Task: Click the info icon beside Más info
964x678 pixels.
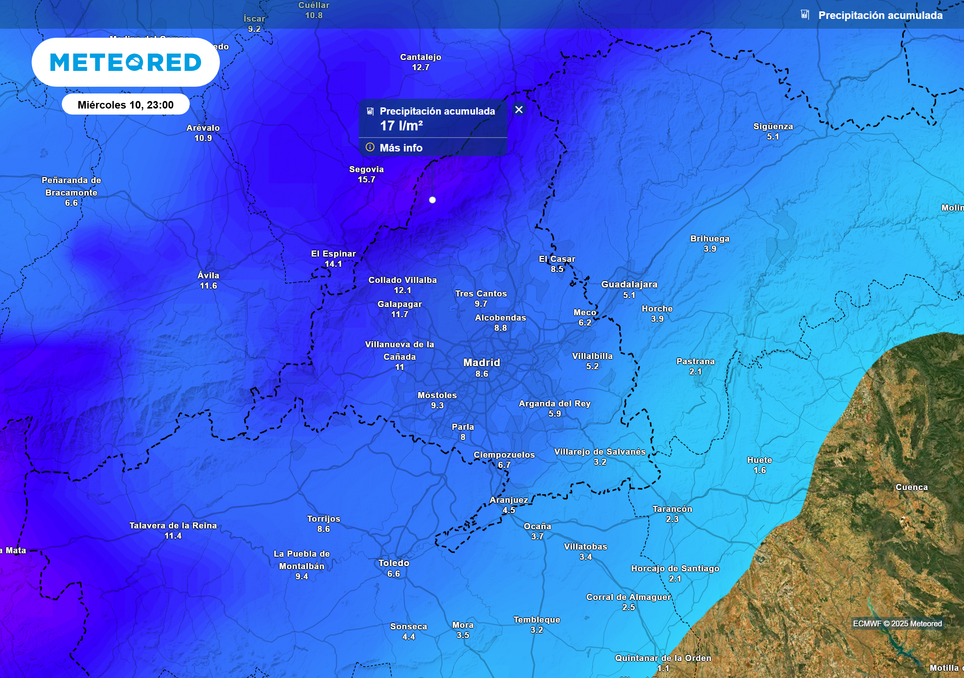Action: click(370, 147)
